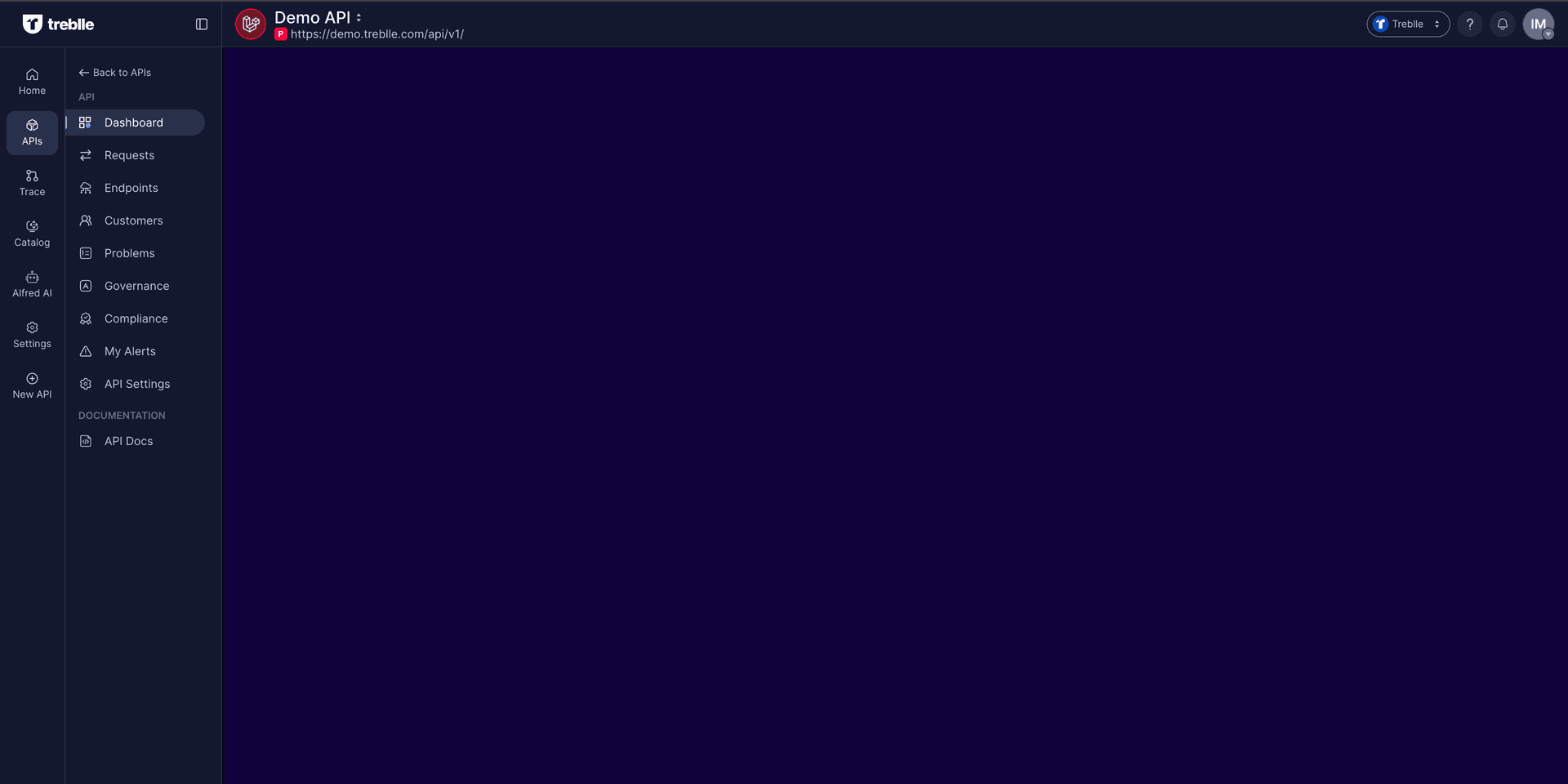1568x784 pixels.
Task: Open the help question mark
Action: coord(1470,24)
